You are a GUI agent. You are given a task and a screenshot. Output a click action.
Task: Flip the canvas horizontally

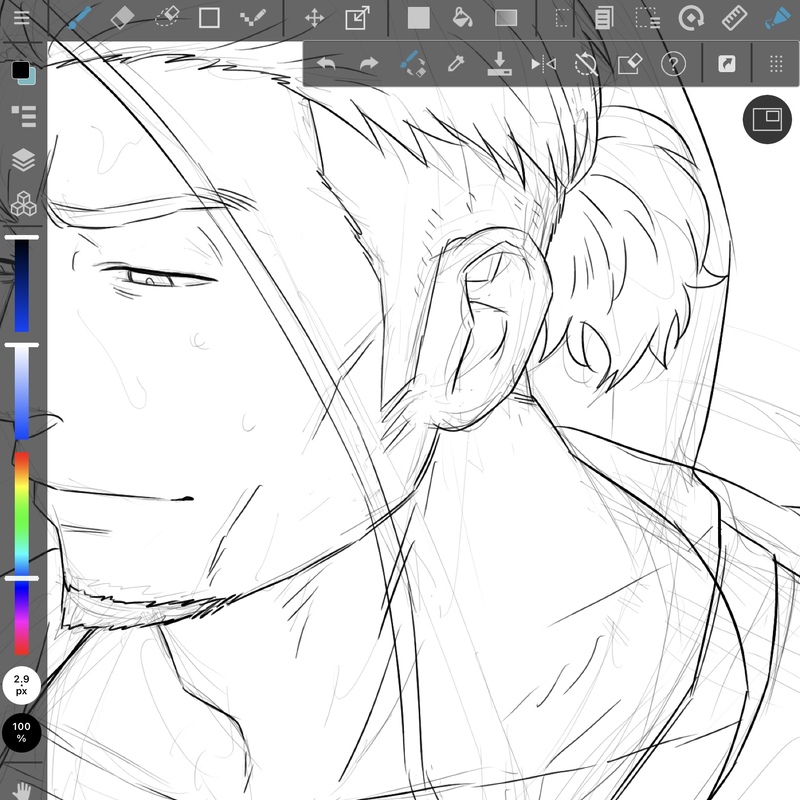click(x=543, y=64)
